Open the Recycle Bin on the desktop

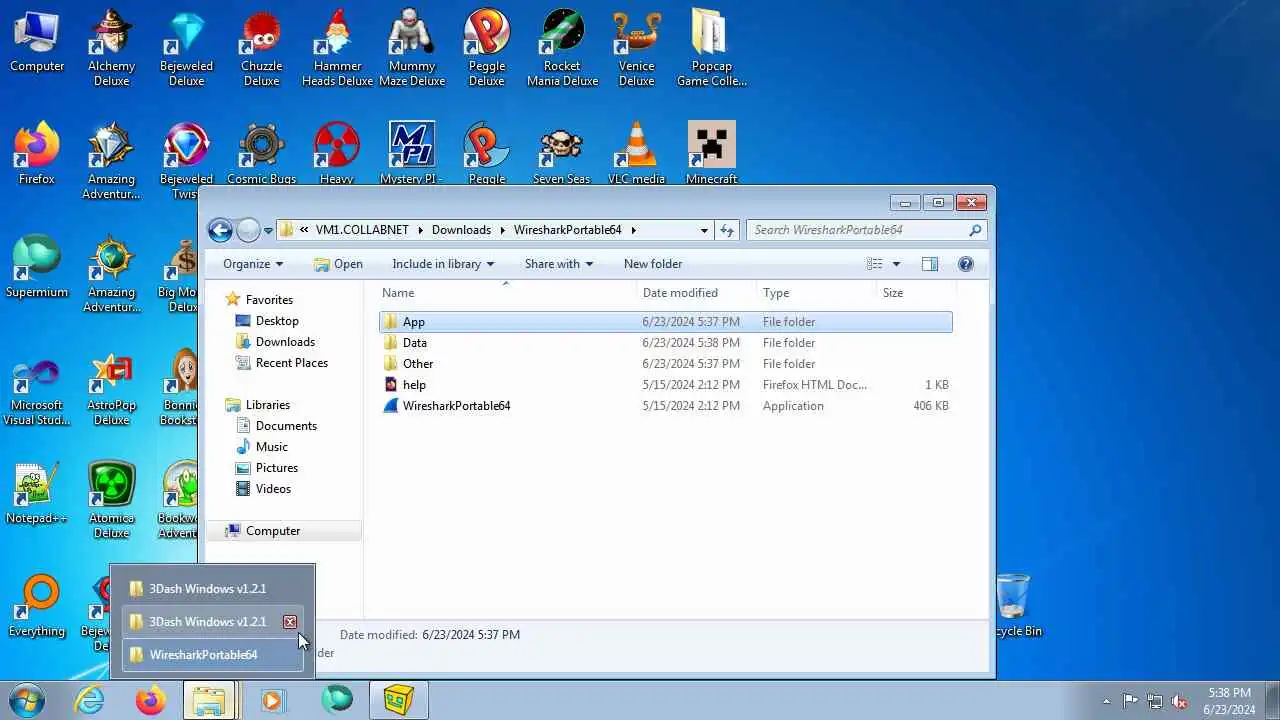[1013, 605]
